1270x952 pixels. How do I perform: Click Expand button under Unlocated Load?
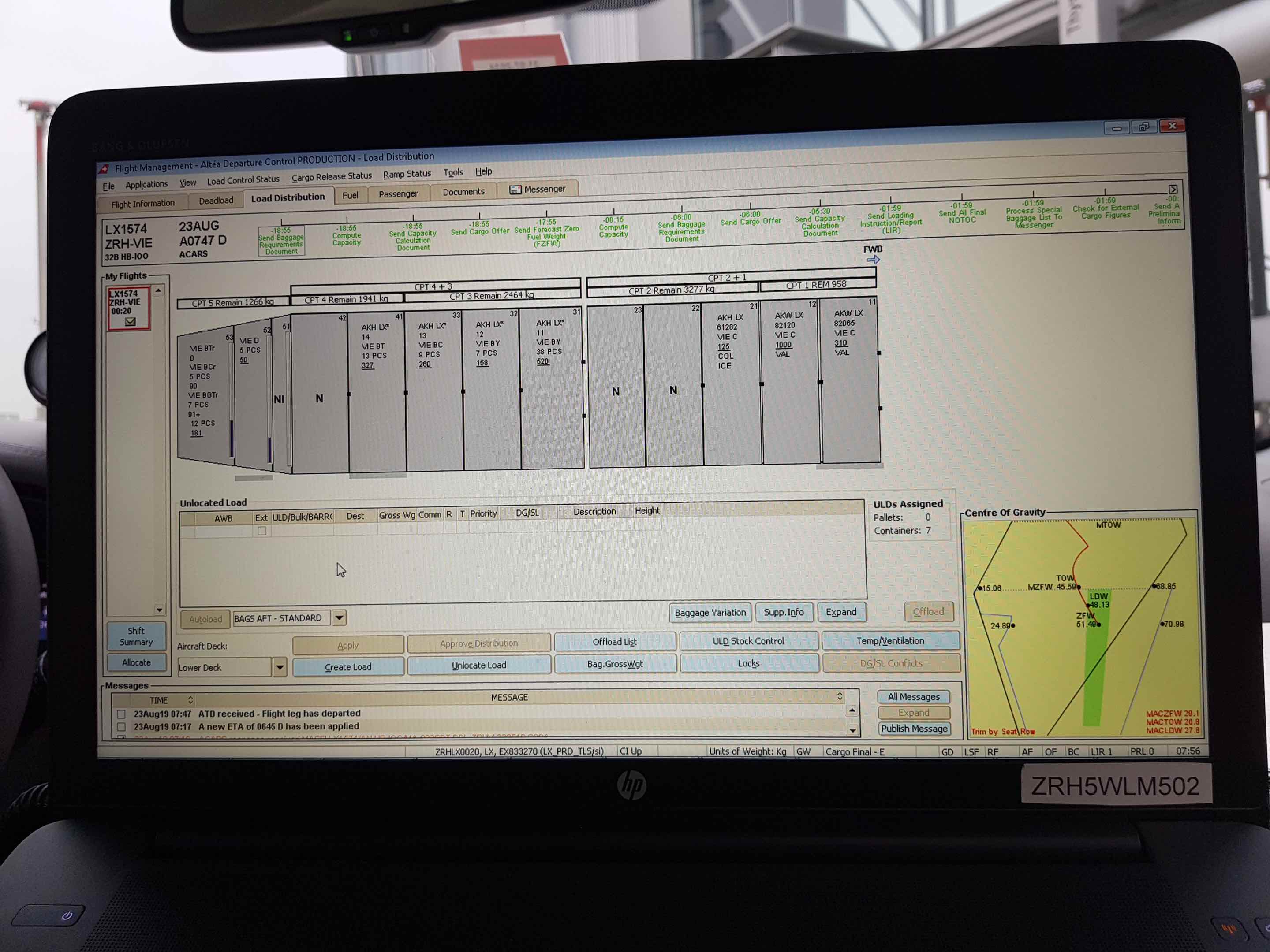841,612
